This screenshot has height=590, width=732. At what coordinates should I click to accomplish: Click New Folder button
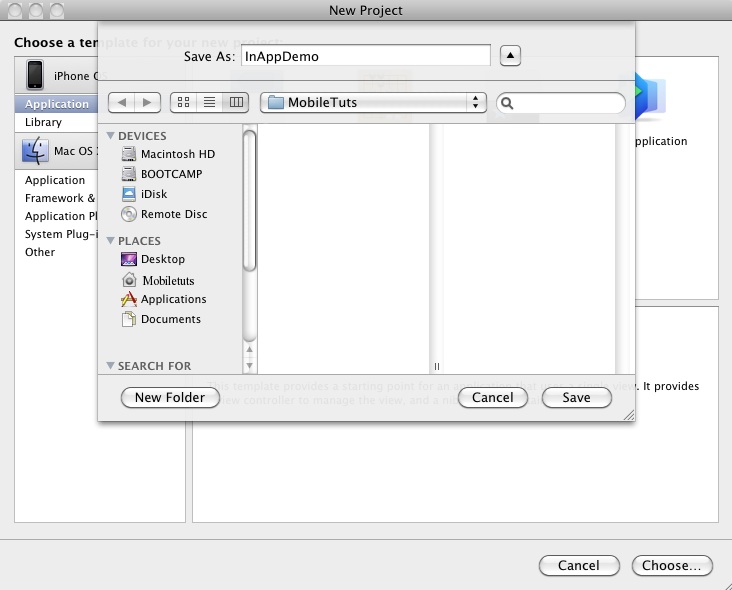click(170, 398)
